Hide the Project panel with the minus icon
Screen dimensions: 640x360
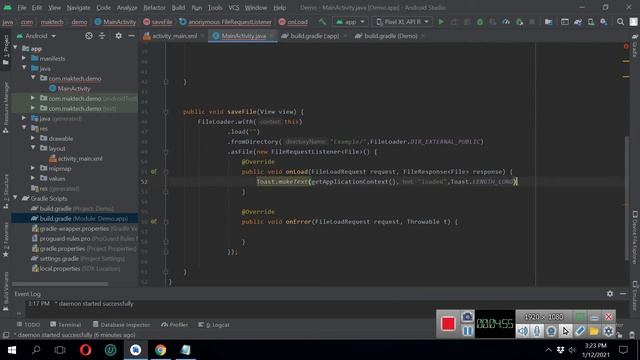tap(131, 36)
